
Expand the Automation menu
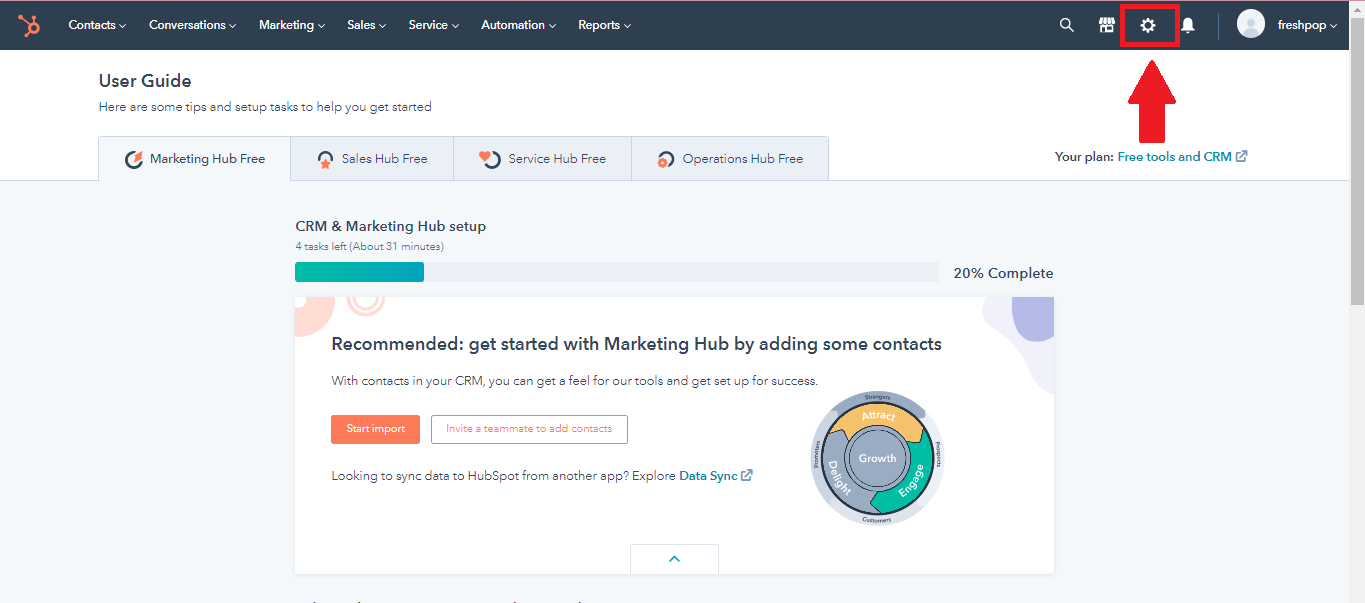click(519, 25)
